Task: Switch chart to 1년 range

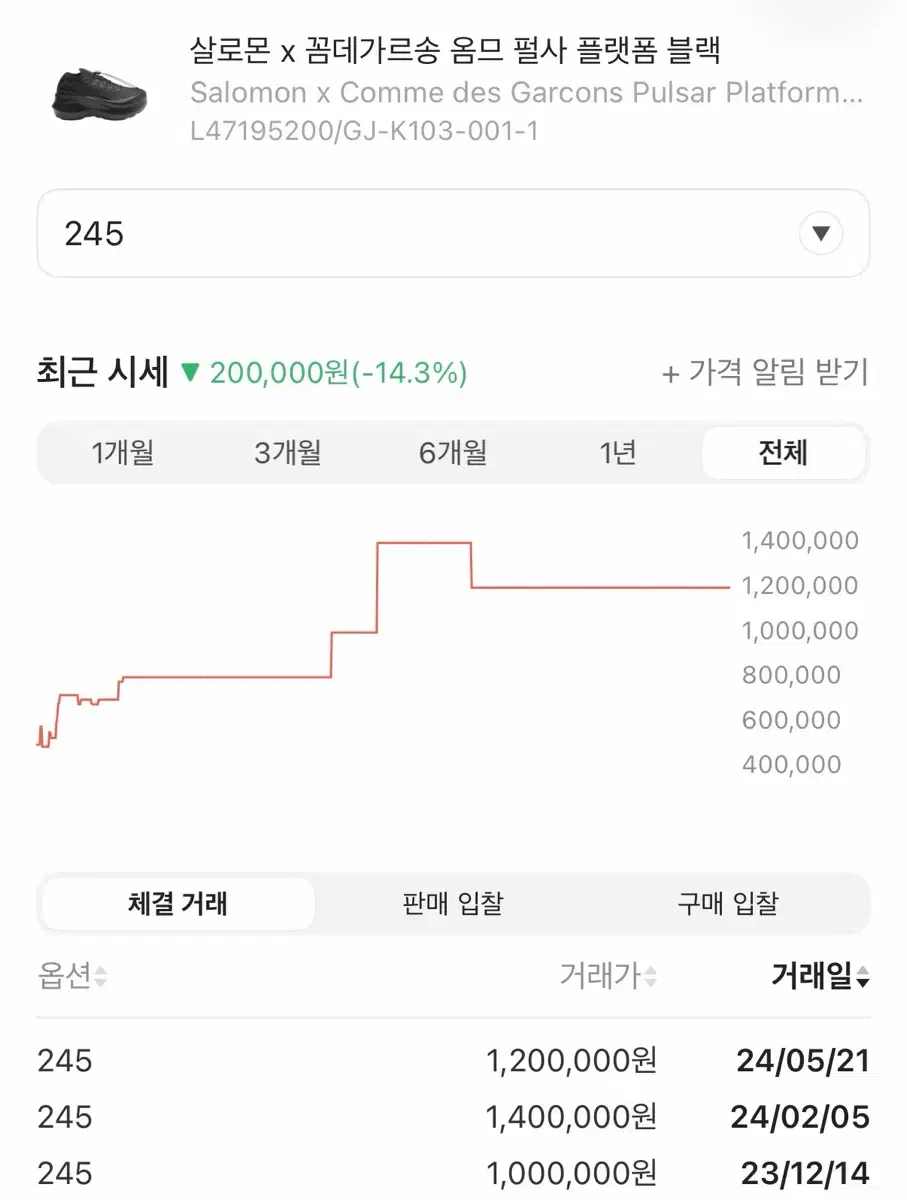Action: [617, 454]
